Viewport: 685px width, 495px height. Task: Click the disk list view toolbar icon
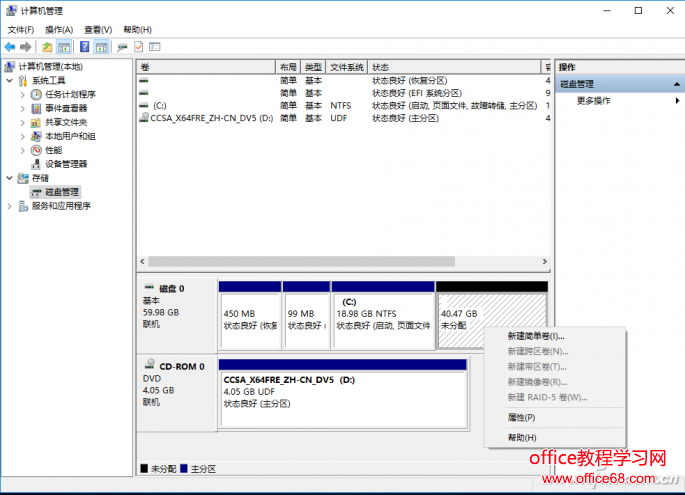coord(155,47)
